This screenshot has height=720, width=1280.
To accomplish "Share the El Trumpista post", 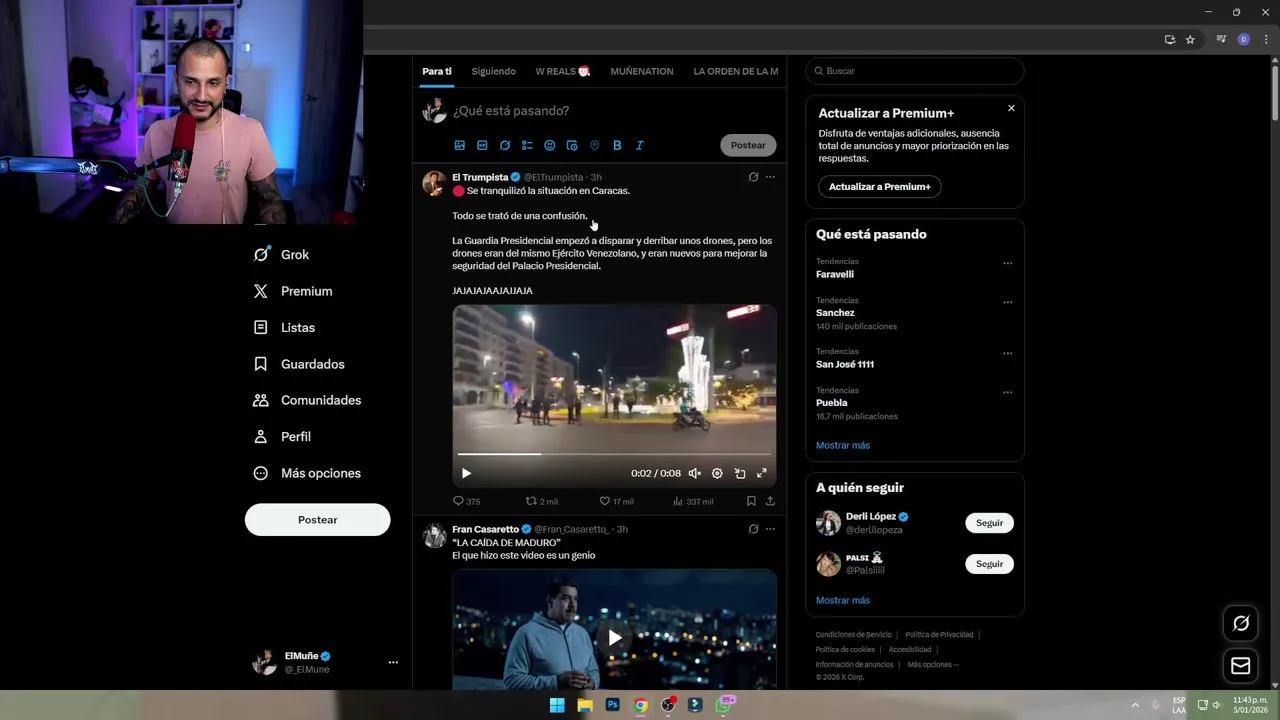I will 770,501.
